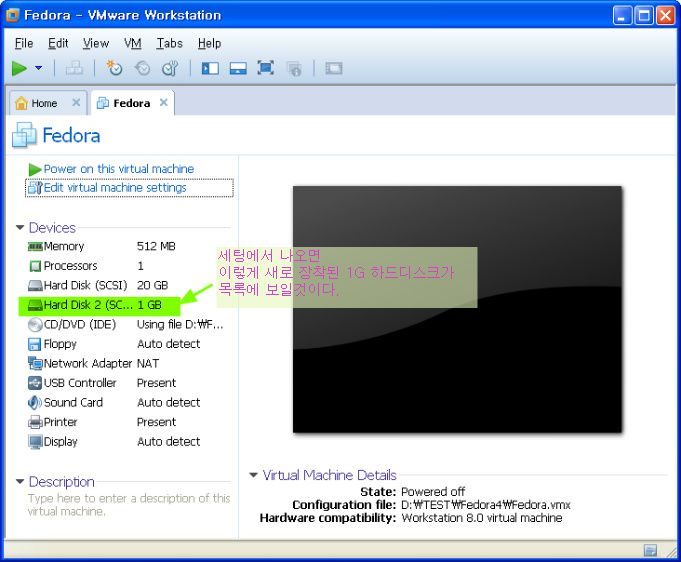Viewport: 681px width, 562px height.
Task: Collapse the Devices section
Action: coord(20,228)
